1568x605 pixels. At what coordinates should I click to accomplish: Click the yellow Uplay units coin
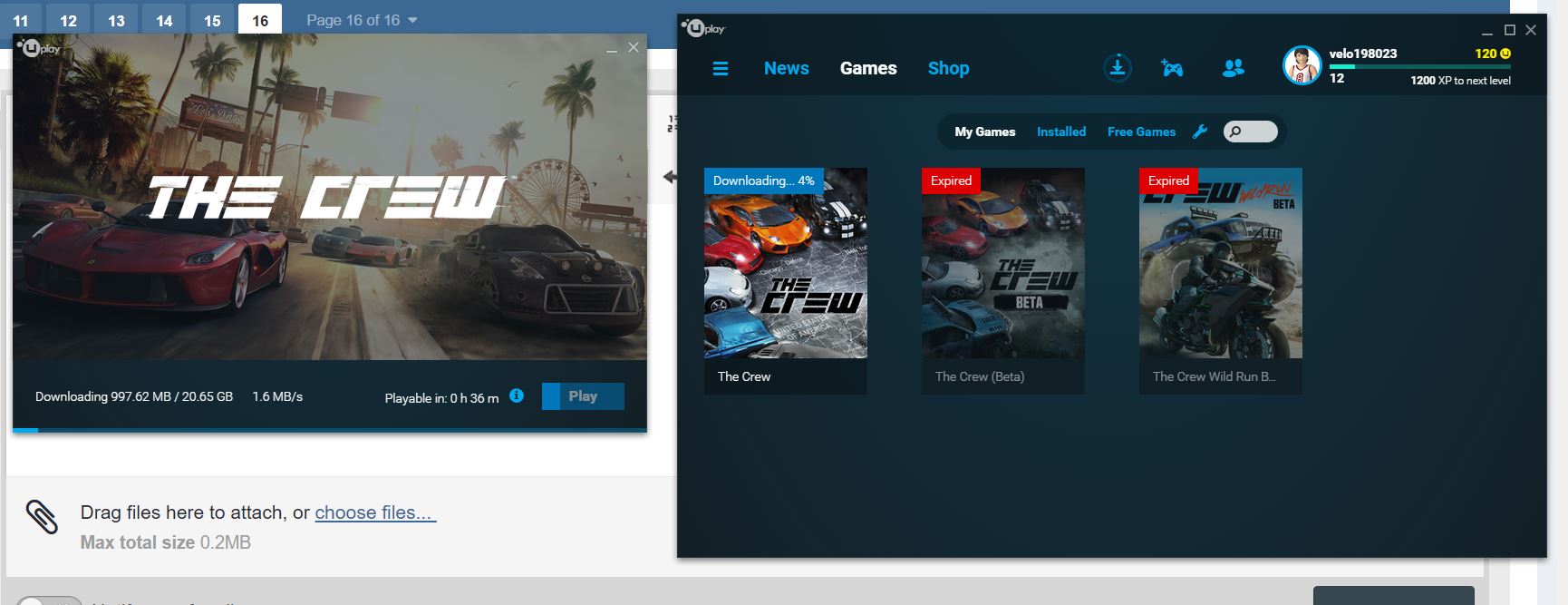click(x=1505, y=54)
